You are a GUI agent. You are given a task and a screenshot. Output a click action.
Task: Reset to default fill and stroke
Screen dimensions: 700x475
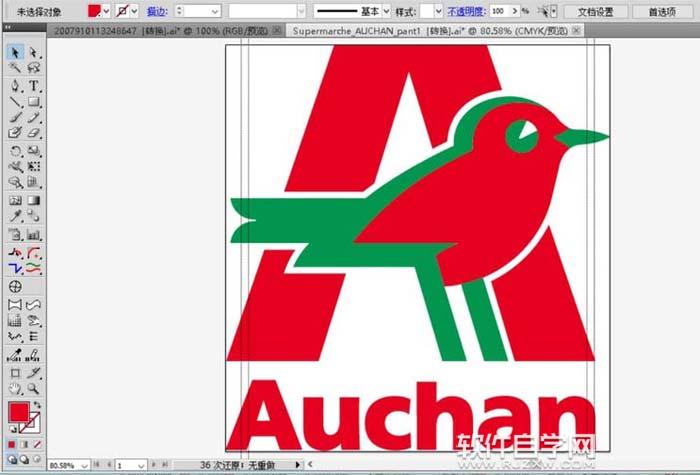[13, 429]
